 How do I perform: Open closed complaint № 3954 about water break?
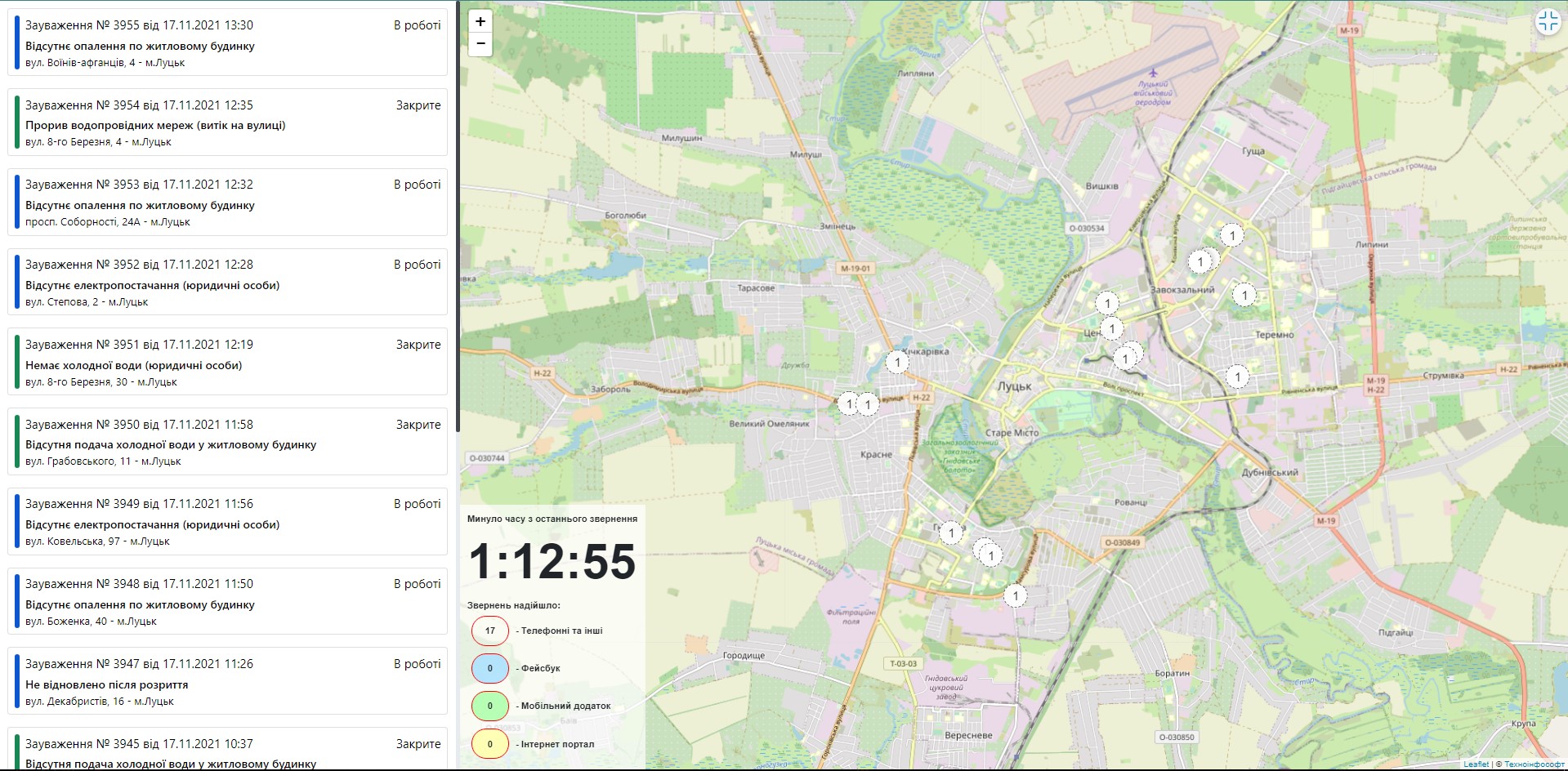coord(228,123)
